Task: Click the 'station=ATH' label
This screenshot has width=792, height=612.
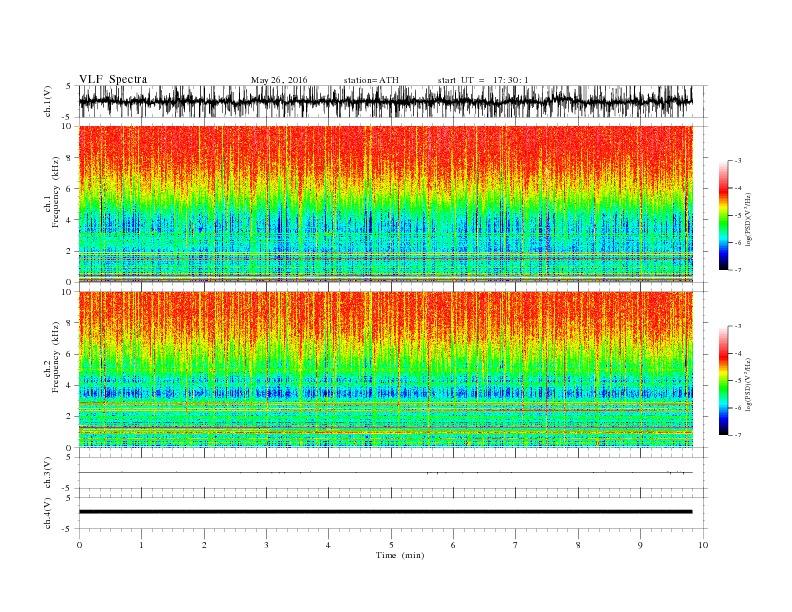Action: pyautogui.click(x=371, y=80)
